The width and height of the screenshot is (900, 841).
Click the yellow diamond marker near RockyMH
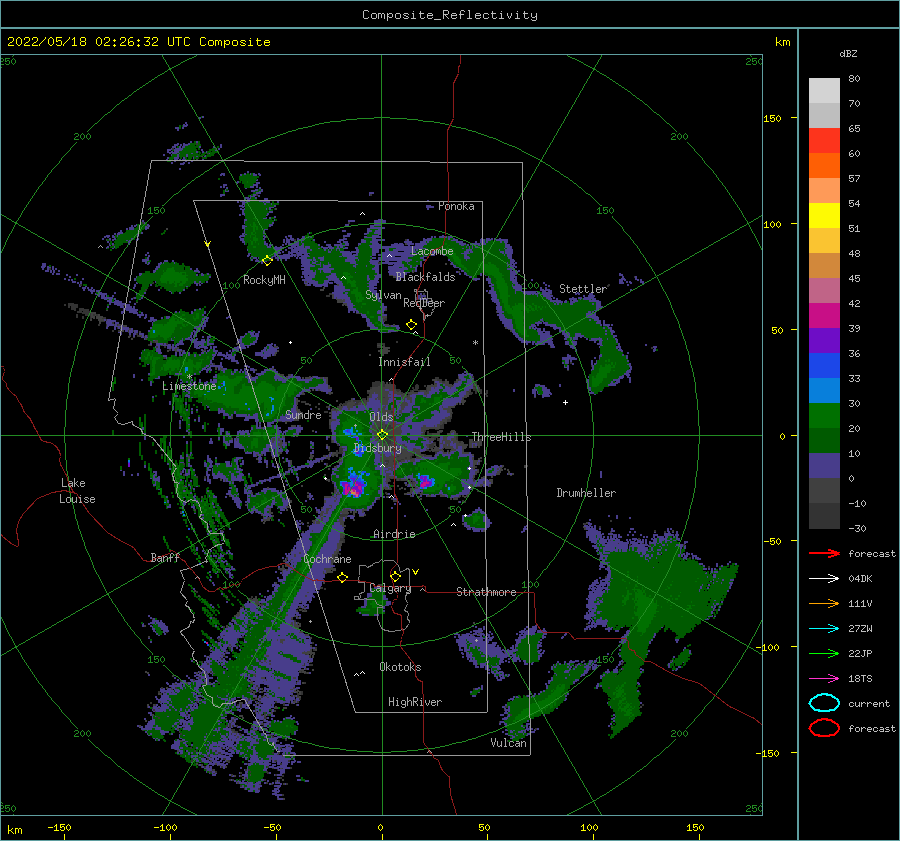point(267,261)
